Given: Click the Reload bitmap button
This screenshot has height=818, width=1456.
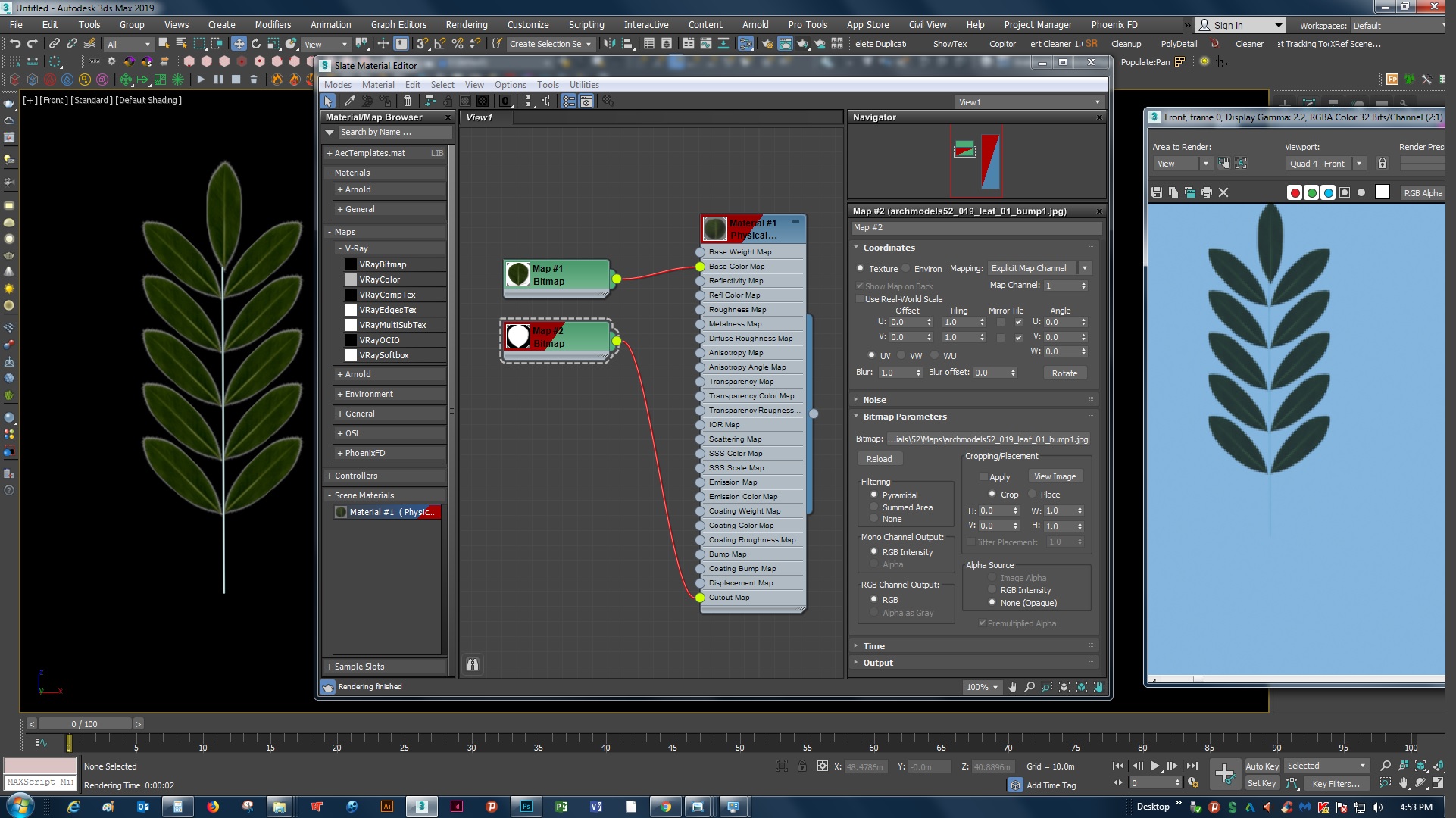Looking at the screenshot, I should (x=879, y=459).
